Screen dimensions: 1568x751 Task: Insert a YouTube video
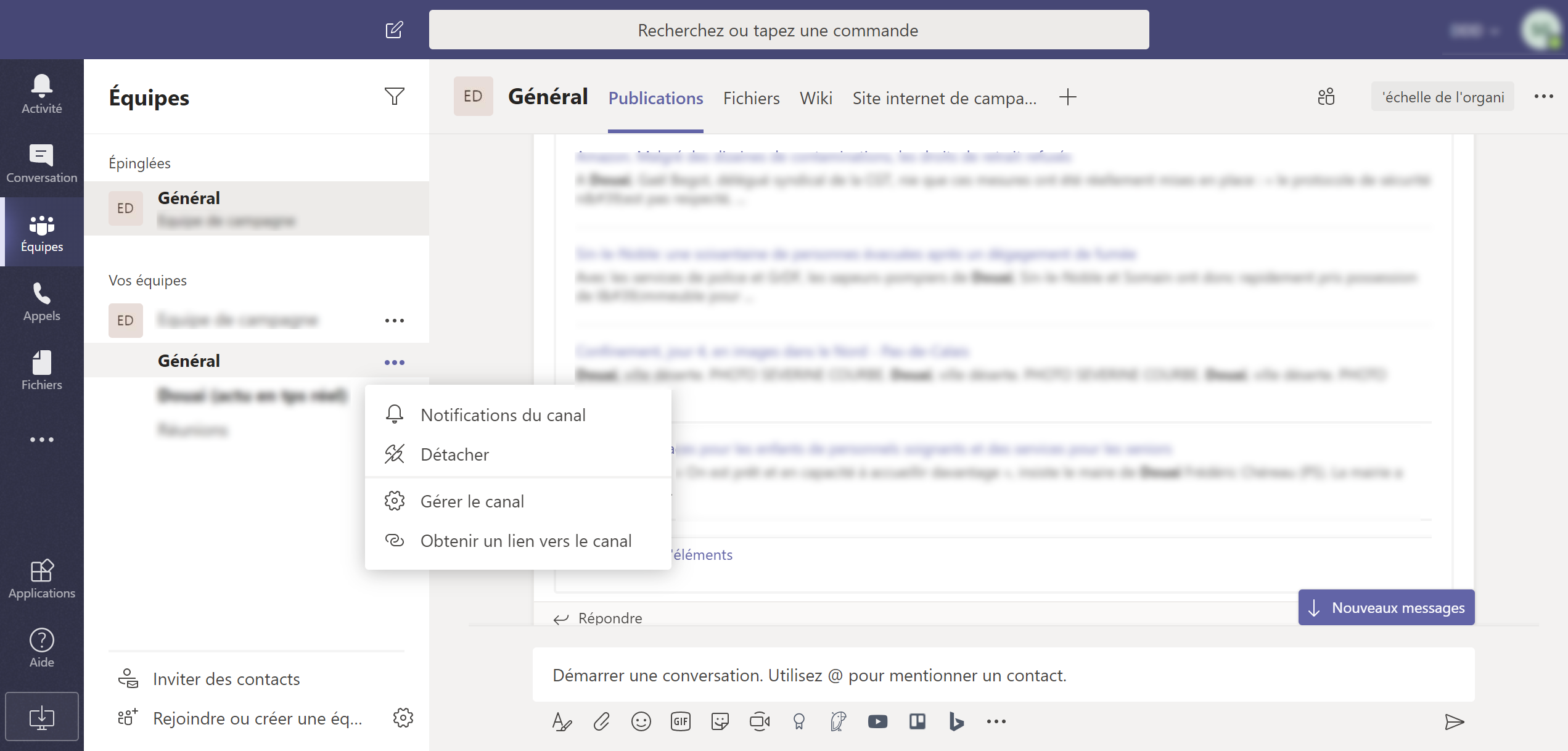[x=877, y=721]
